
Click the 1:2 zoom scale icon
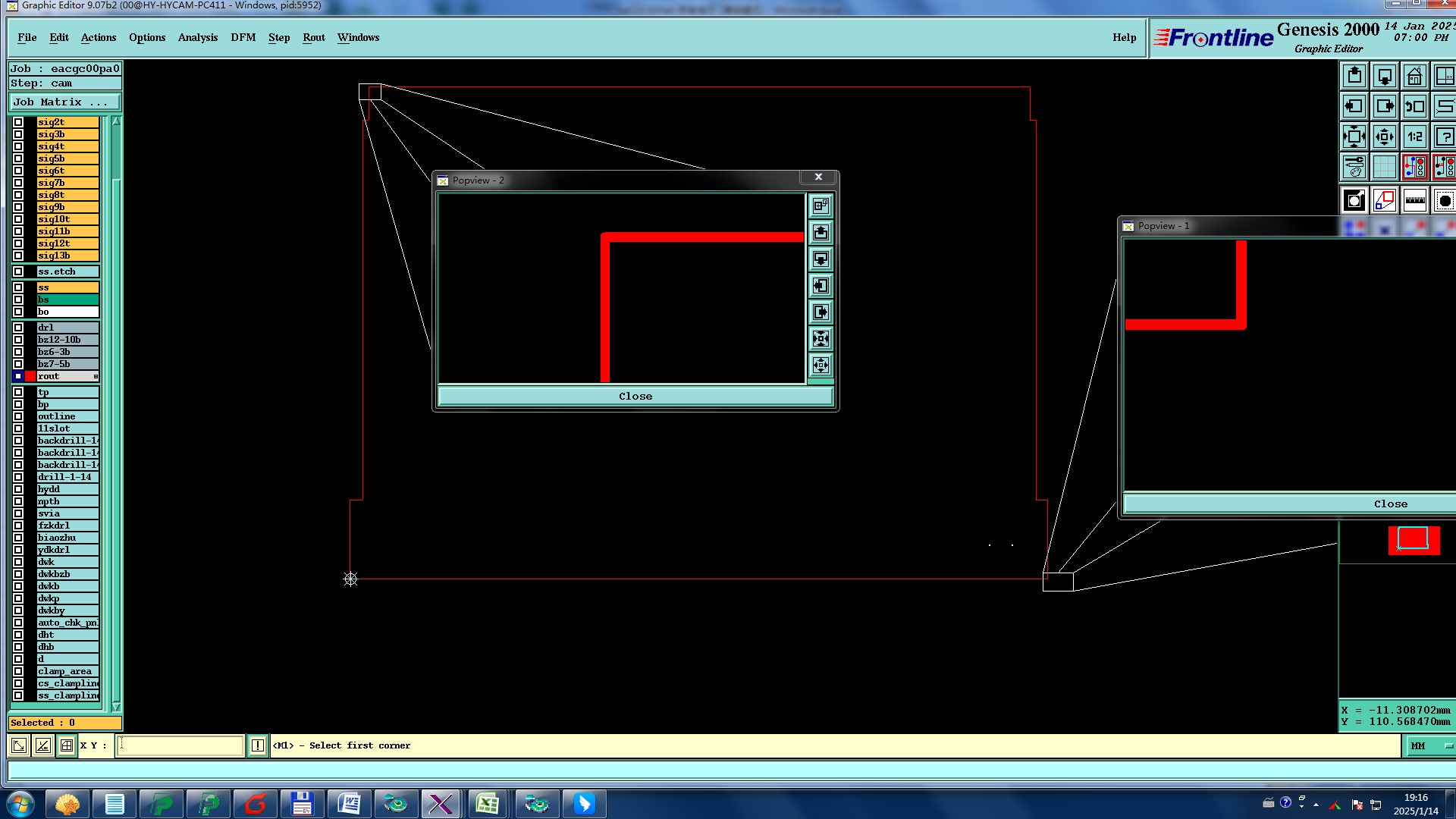1414,137
